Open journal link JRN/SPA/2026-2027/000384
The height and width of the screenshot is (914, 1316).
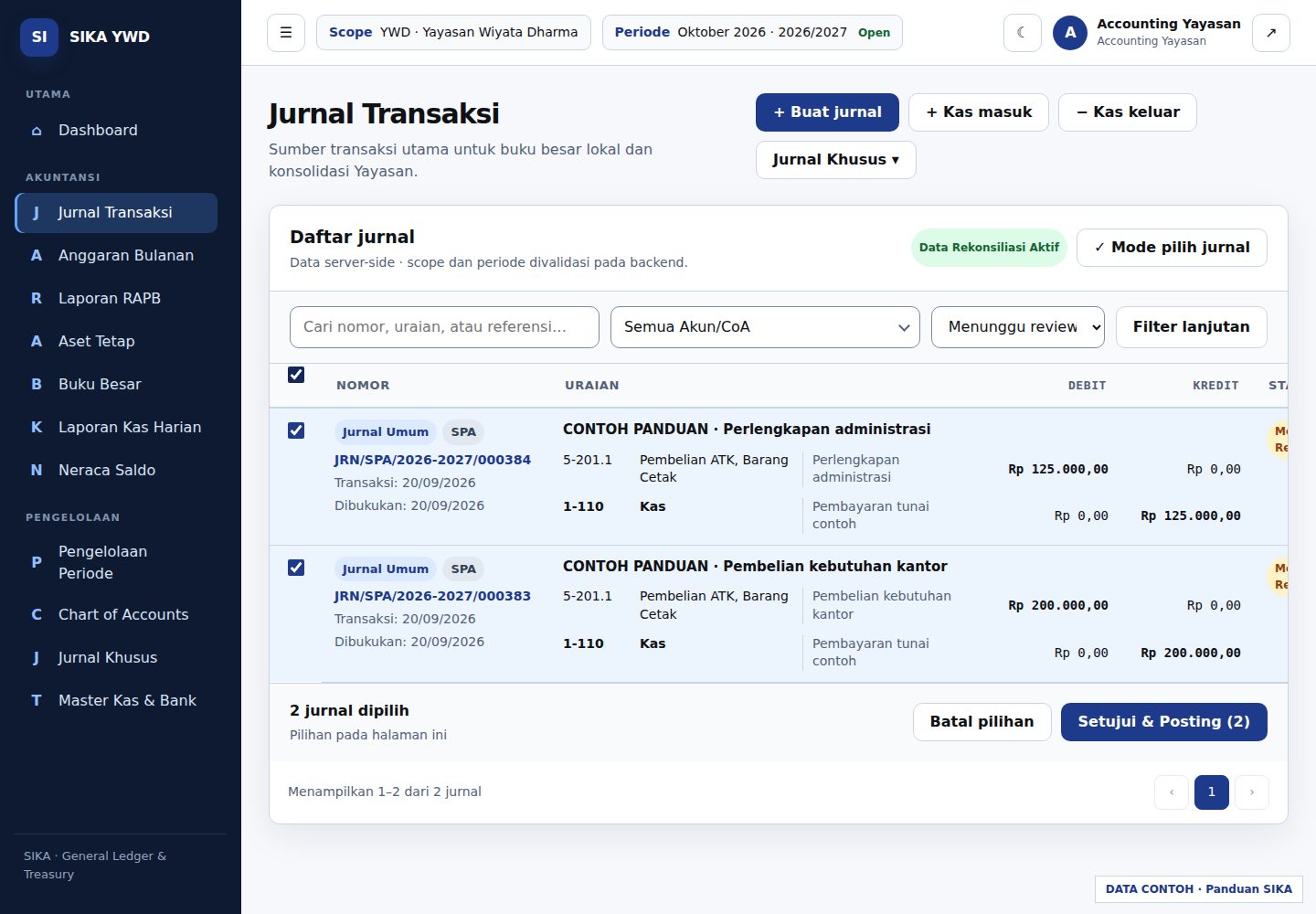pyautogui.click(x=432, y=460)
